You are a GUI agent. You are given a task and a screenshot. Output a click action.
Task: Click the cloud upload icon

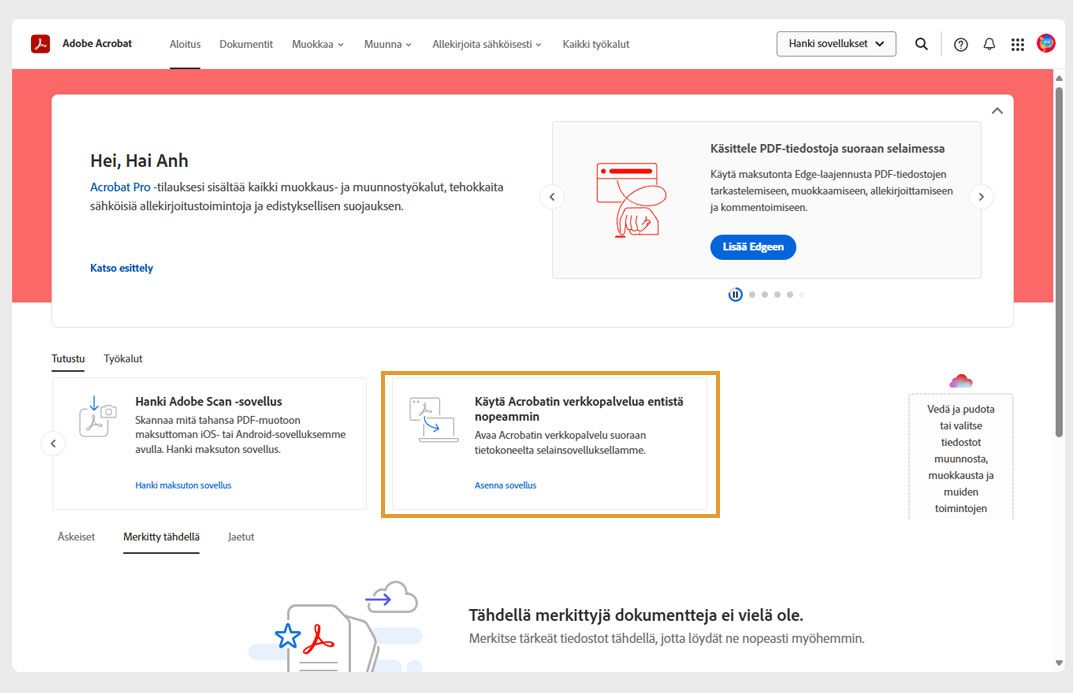pos(960,381)
